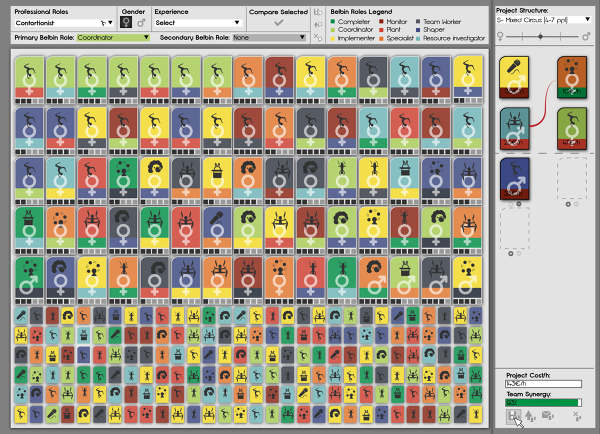
Task: Select blue contortionist card in Project Structure
Action: (x=515, y=179)
